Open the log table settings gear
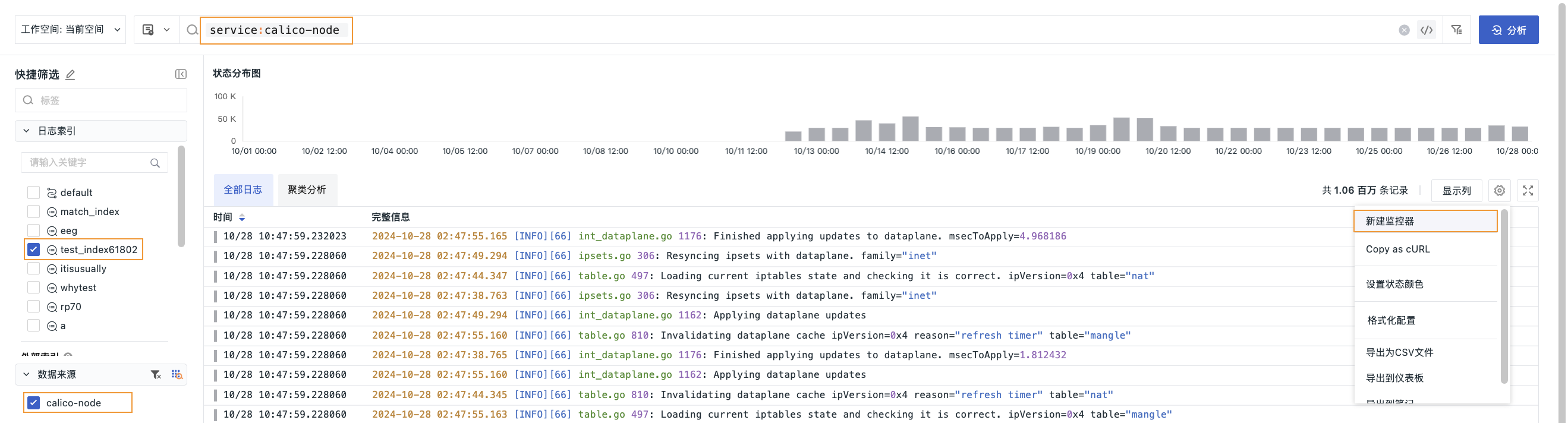Screen dimensions: 1568x423 pos(1499,191)
